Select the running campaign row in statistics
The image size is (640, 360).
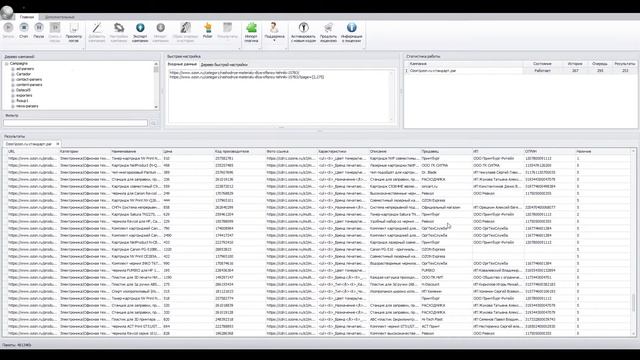coord(520,71)
